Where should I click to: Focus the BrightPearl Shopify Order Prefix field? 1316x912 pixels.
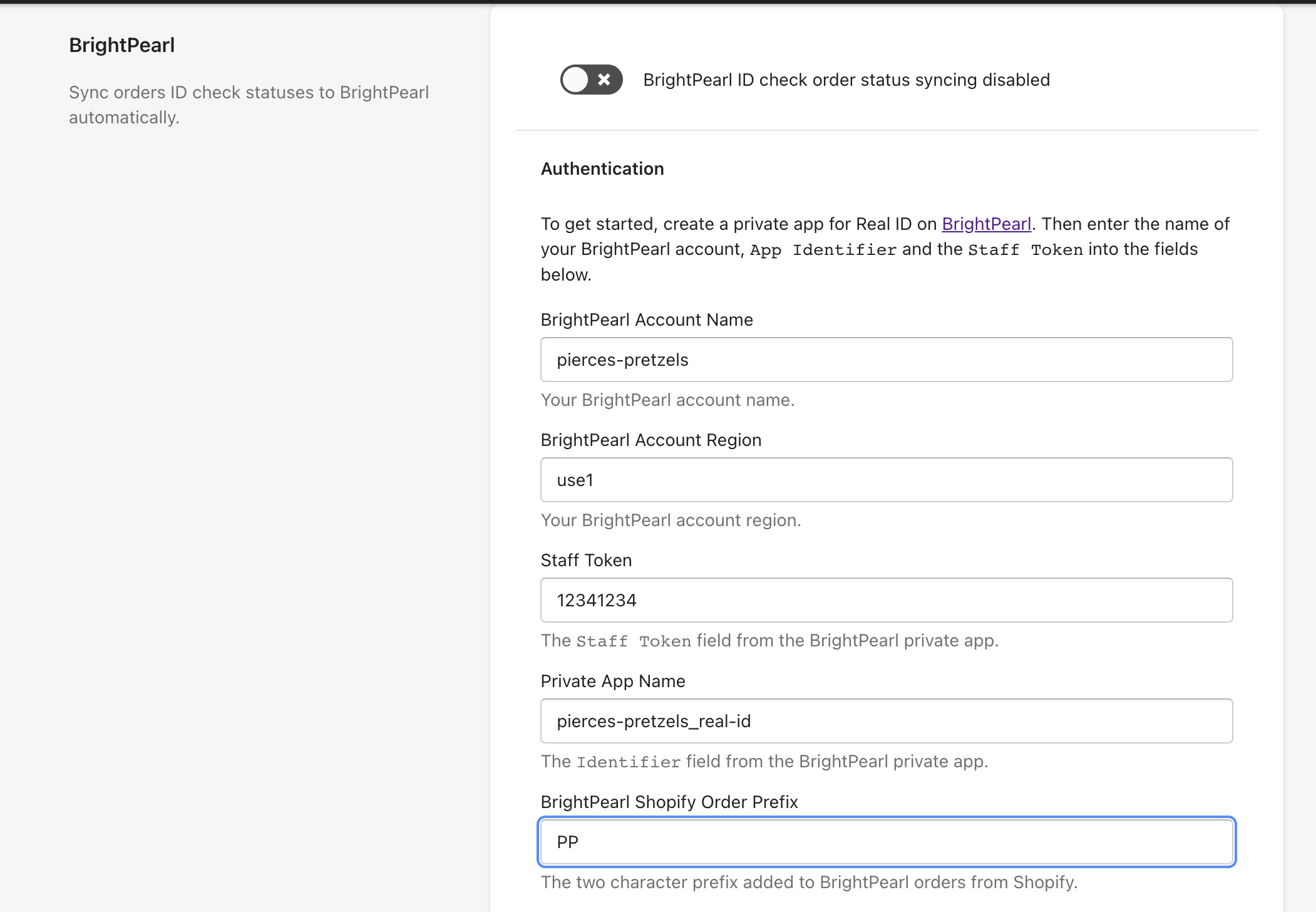pyautogui.click(x=887, y=842)
